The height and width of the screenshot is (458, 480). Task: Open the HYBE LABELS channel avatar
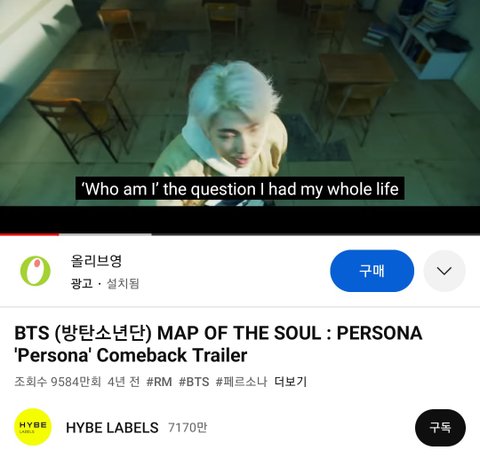[x=33, y=427]
